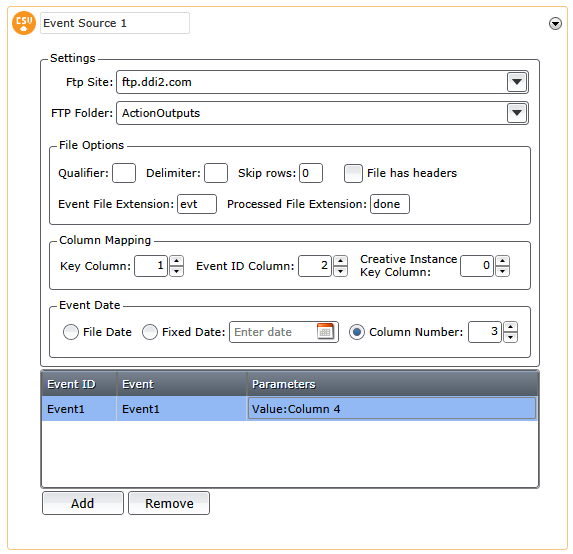This screenshot has width=573, height=554.
Task: Click the orange CSV event source icon
Action: click(24, 23)
